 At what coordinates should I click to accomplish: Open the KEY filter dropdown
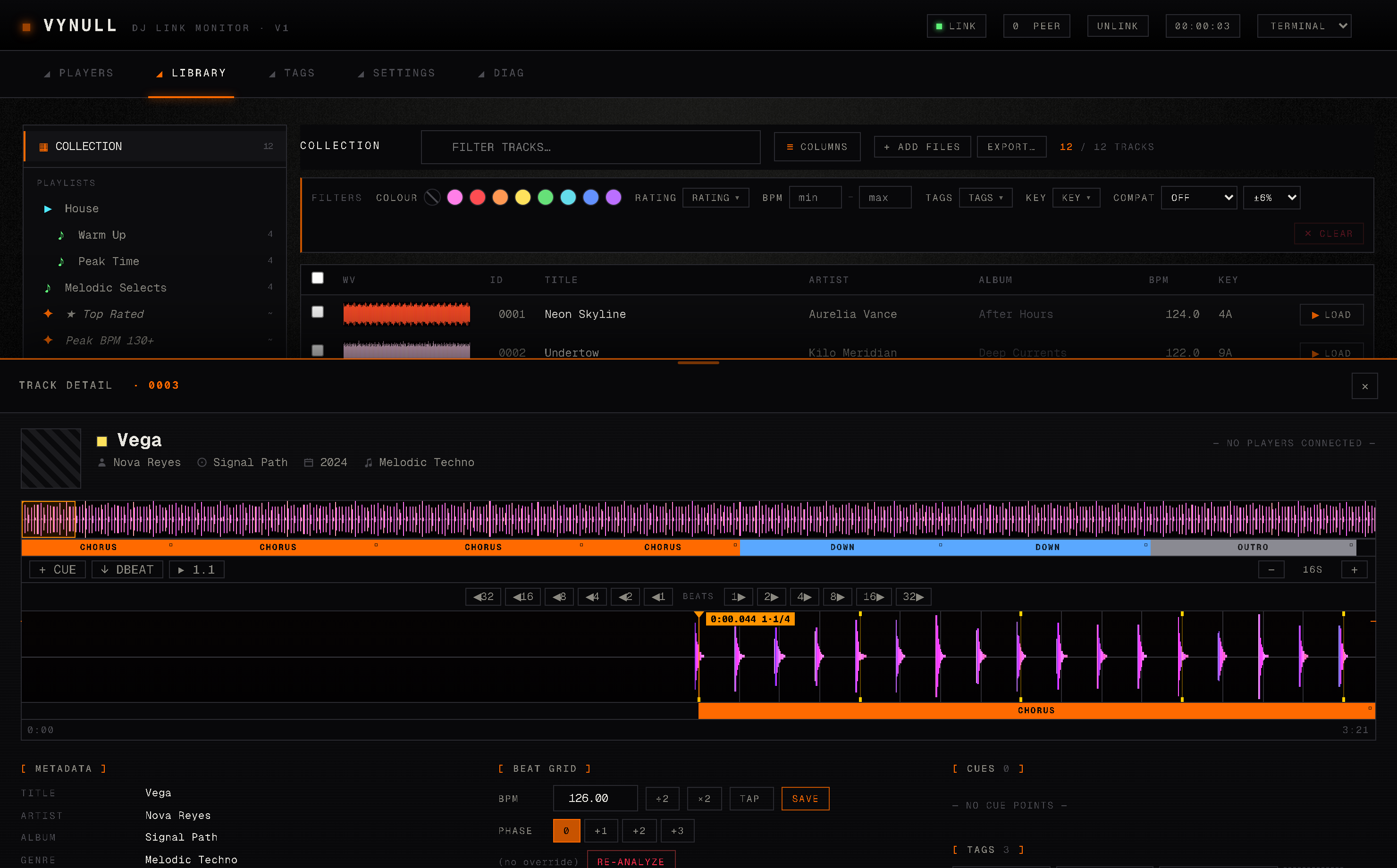[x=1076, y=198]
